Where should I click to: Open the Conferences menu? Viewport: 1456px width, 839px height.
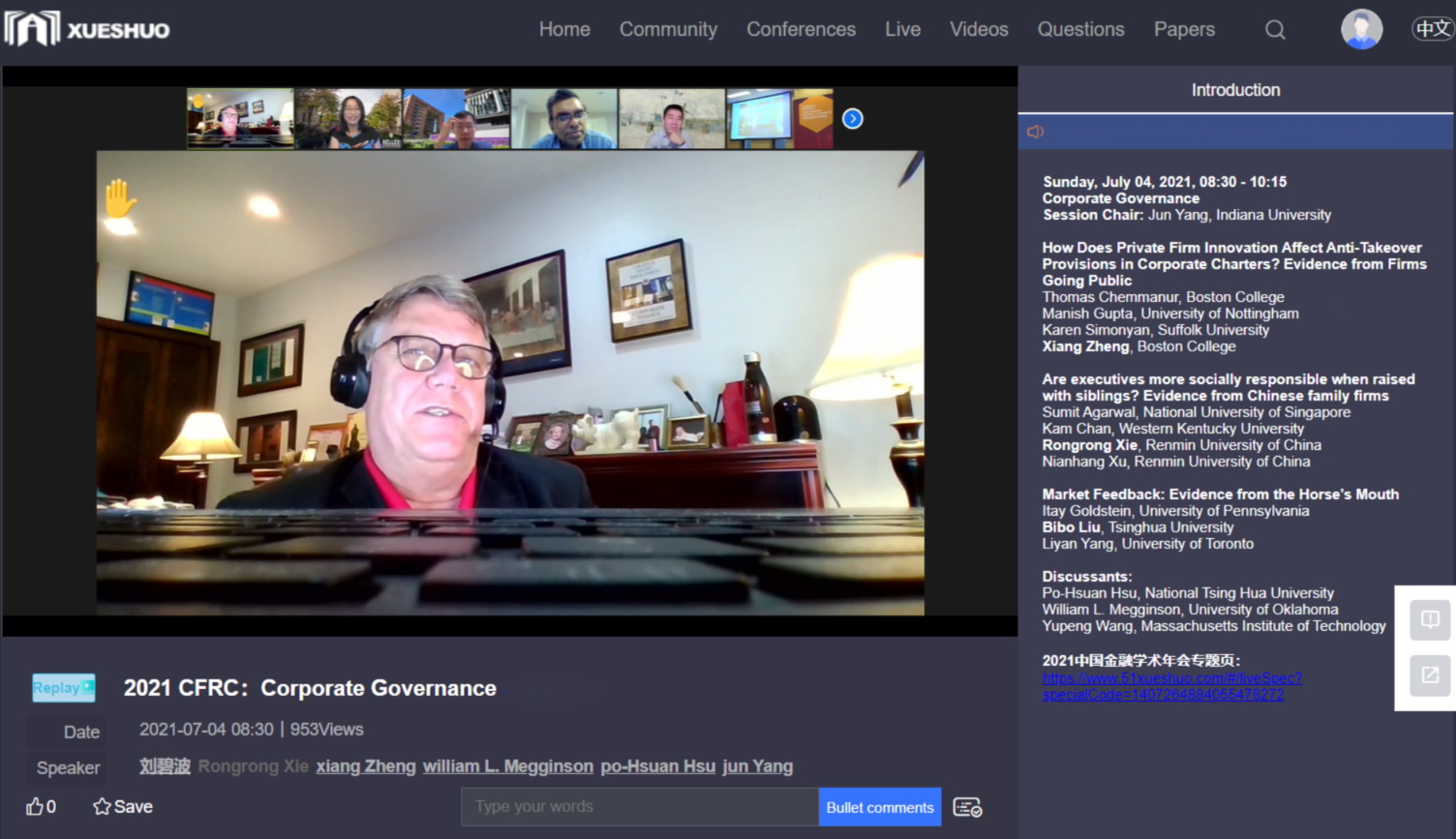pos(801,29)
